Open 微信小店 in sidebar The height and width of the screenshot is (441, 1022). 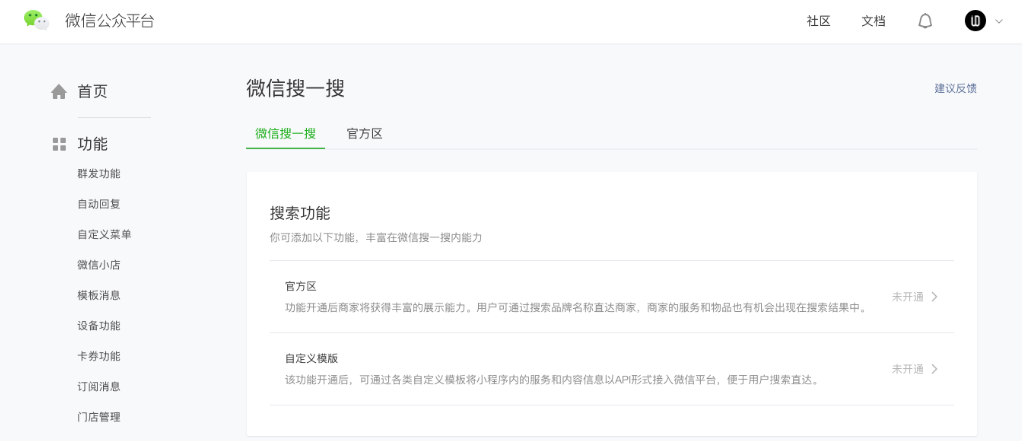tap(99, 264)
